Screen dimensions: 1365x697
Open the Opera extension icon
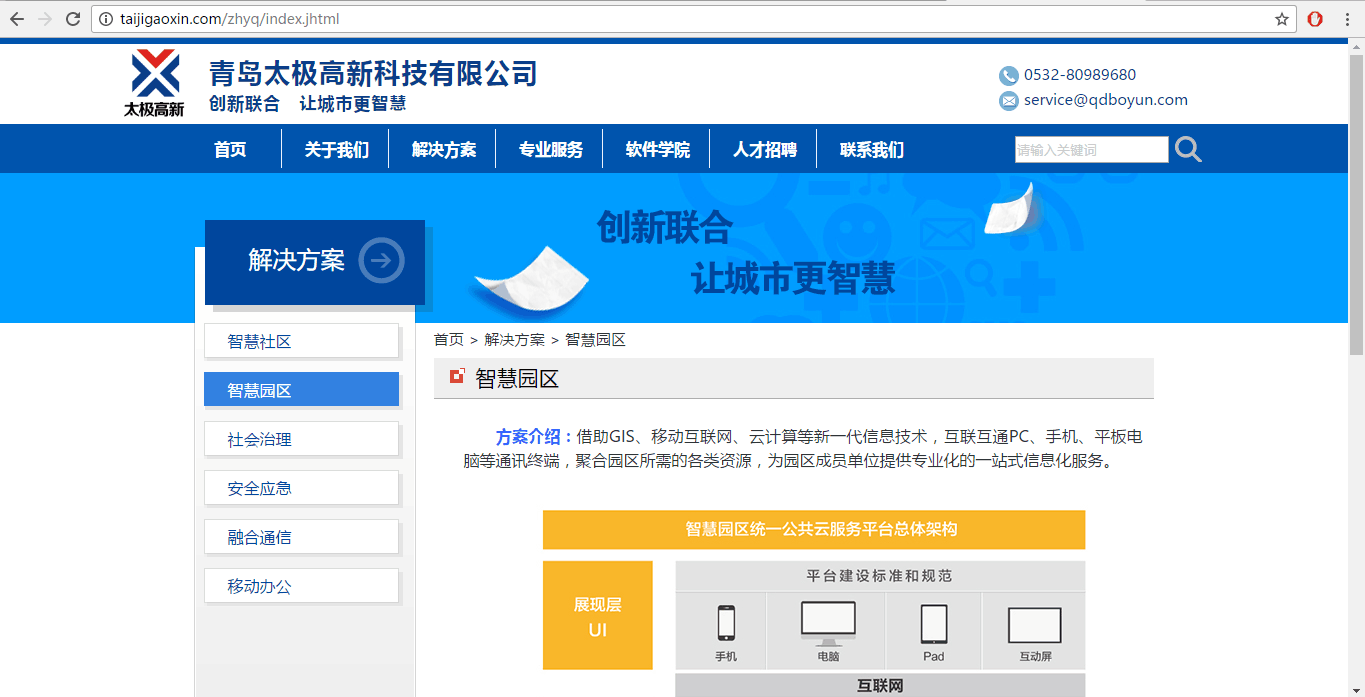point(1316,19)
